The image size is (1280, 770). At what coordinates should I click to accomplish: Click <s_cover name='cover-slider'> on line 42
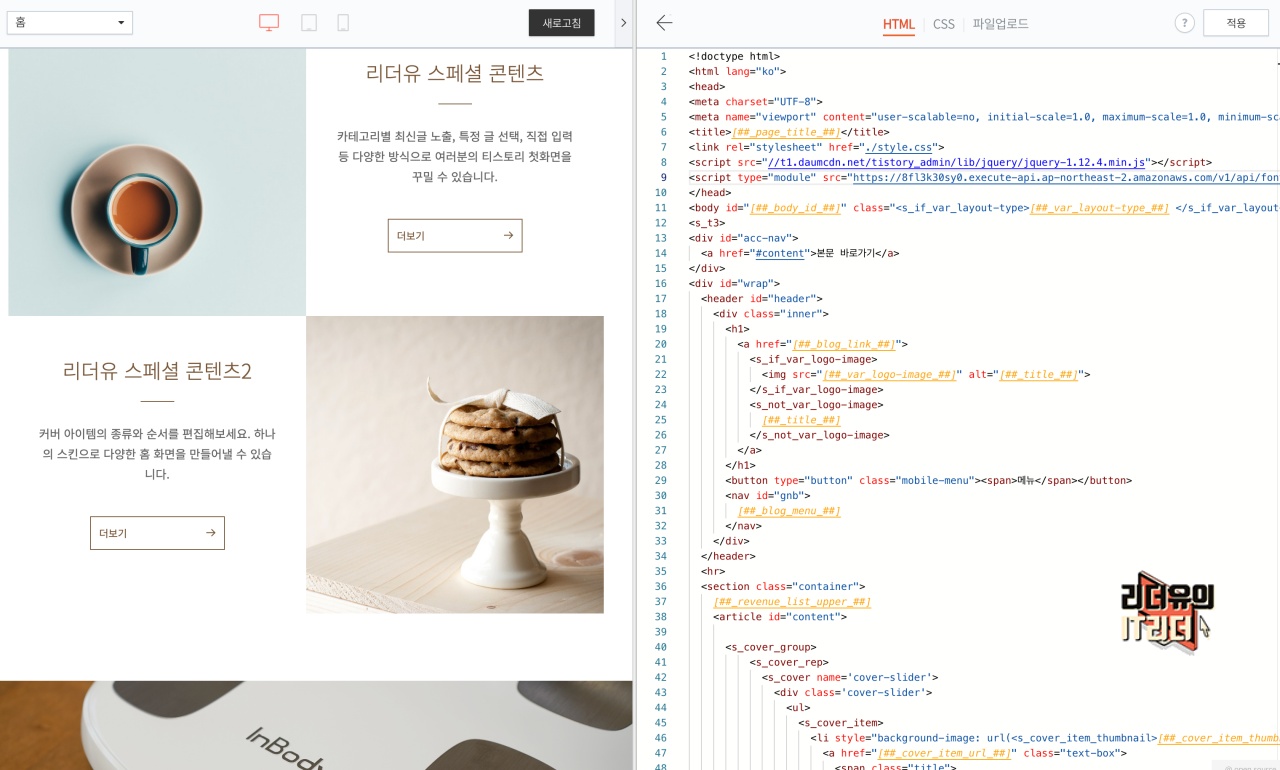click(850, 678)
